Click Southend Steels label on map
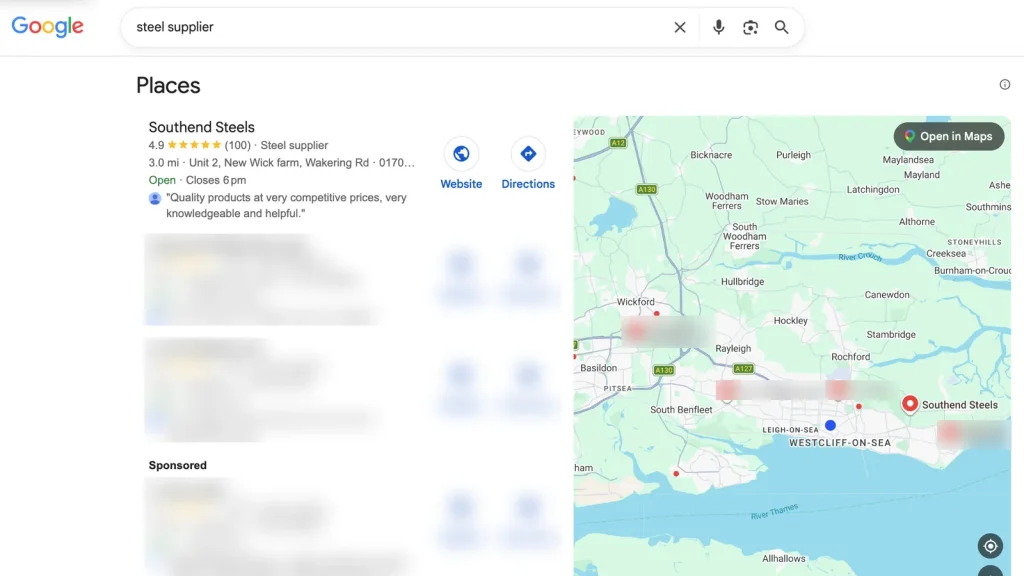Screen dimensions: 1024x576 click(959, 405)
